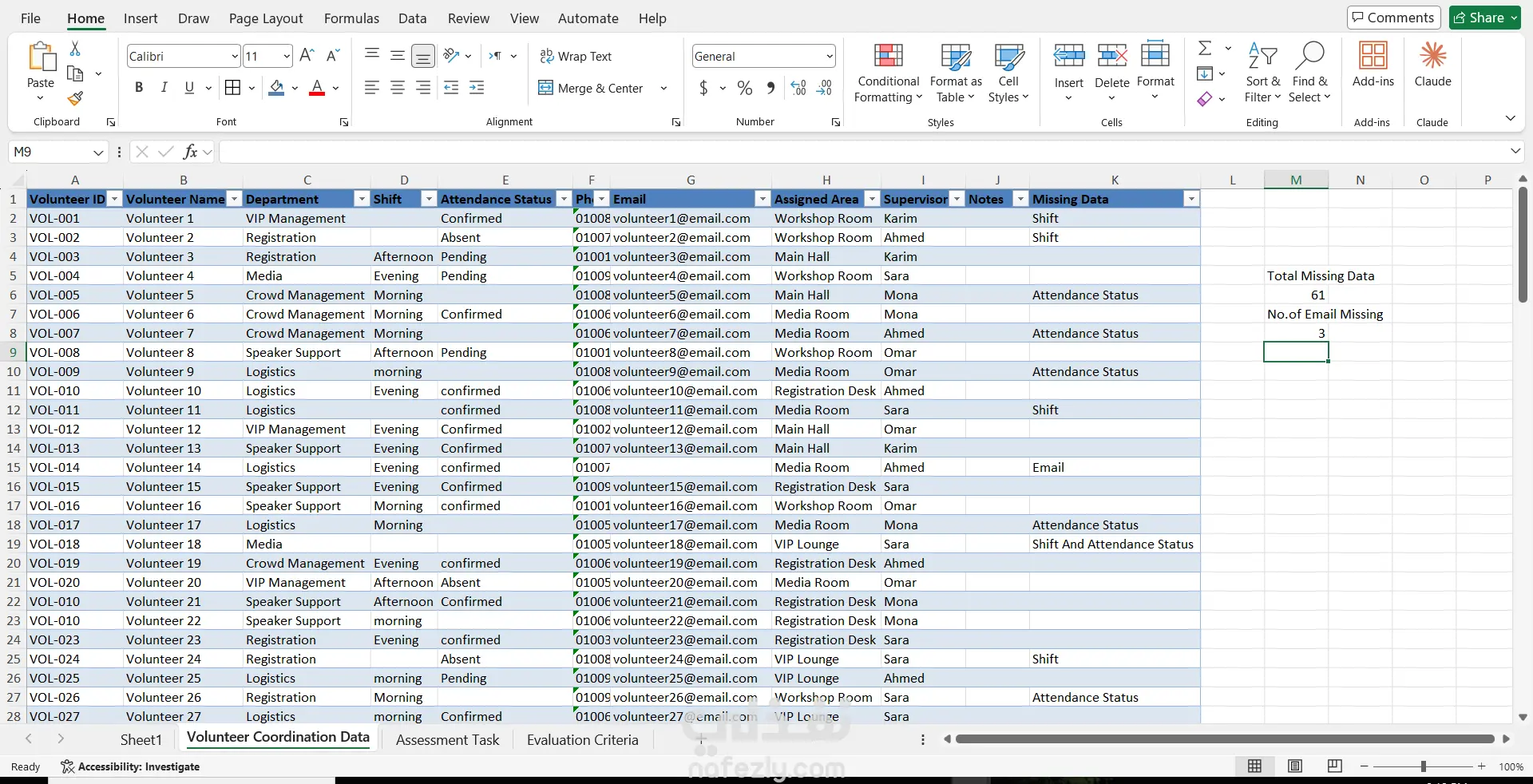Switch to the Assessment Task sheet
1533x784 pixels.
click(x=447, y=740)
